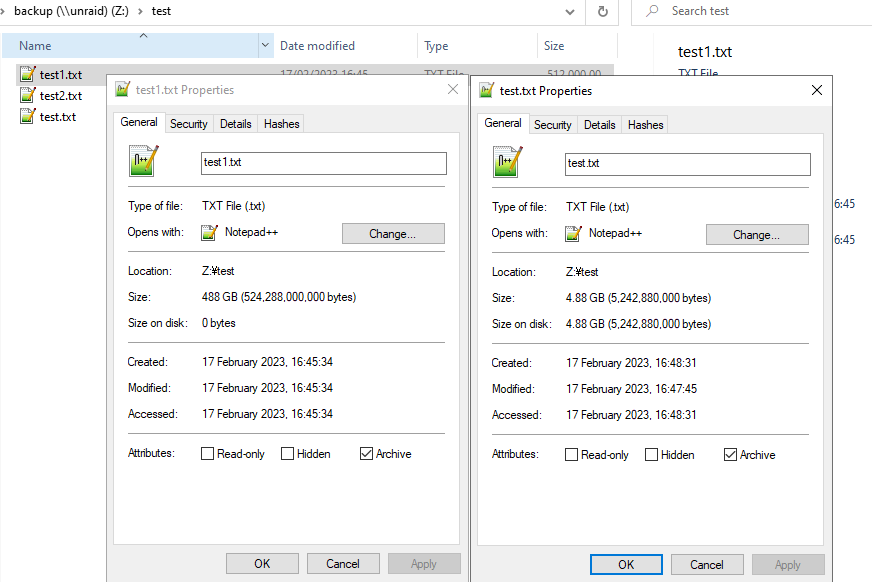
Task: Switch to General tab in test1.txt Properties
Action: 139,122
